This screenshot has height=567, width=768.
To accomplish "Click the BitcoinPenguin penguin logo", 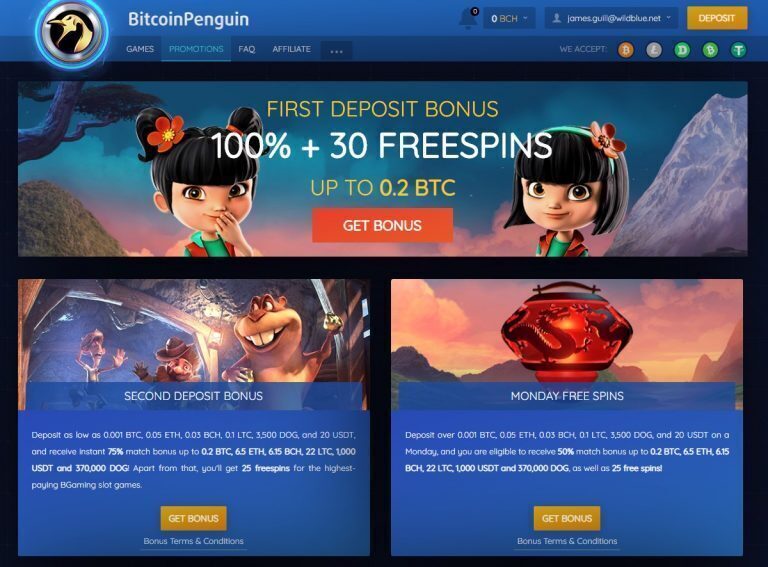I will point(72,32).
